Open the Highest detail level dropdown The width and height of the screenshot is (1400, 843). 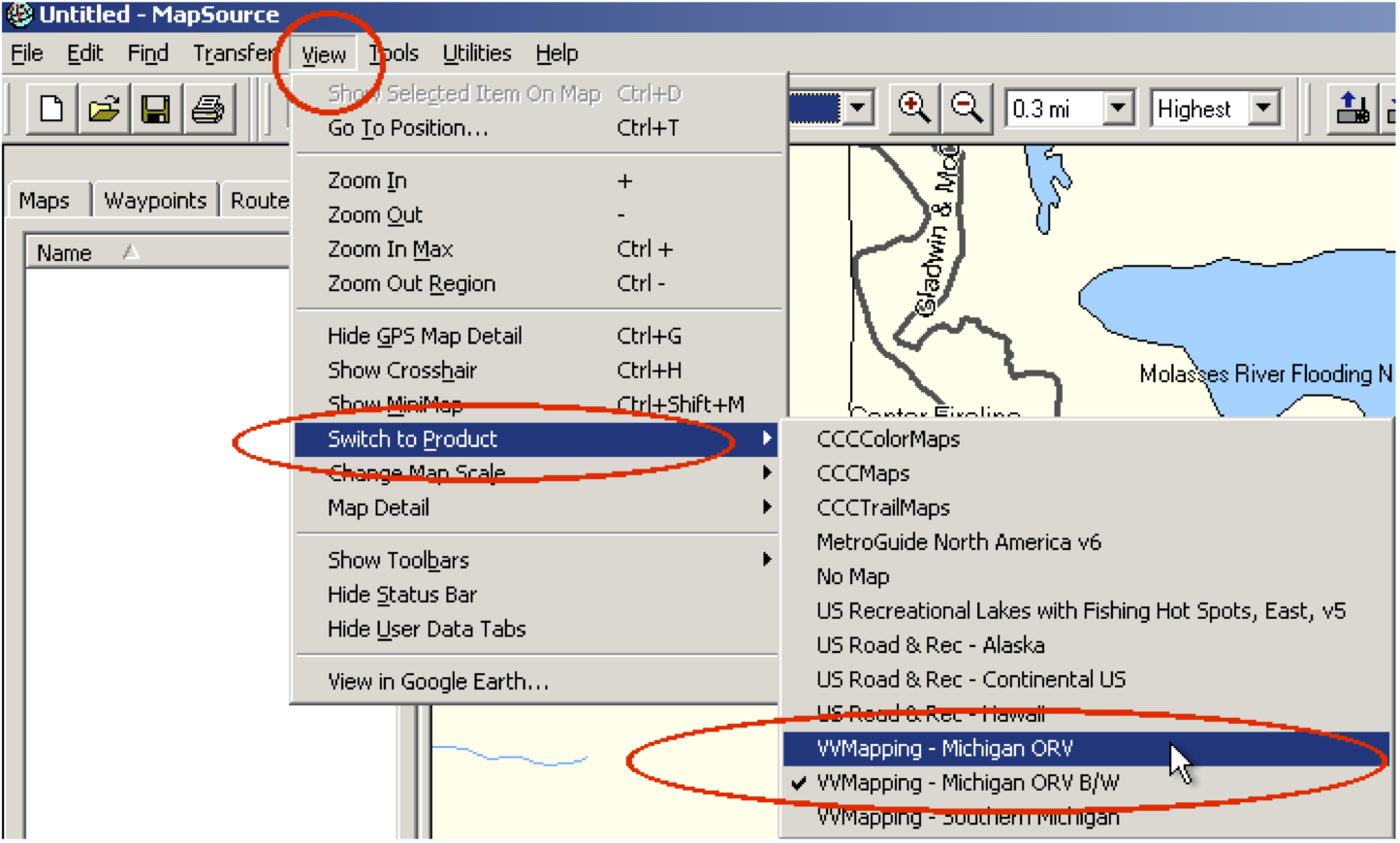[x=1264, y=108]
